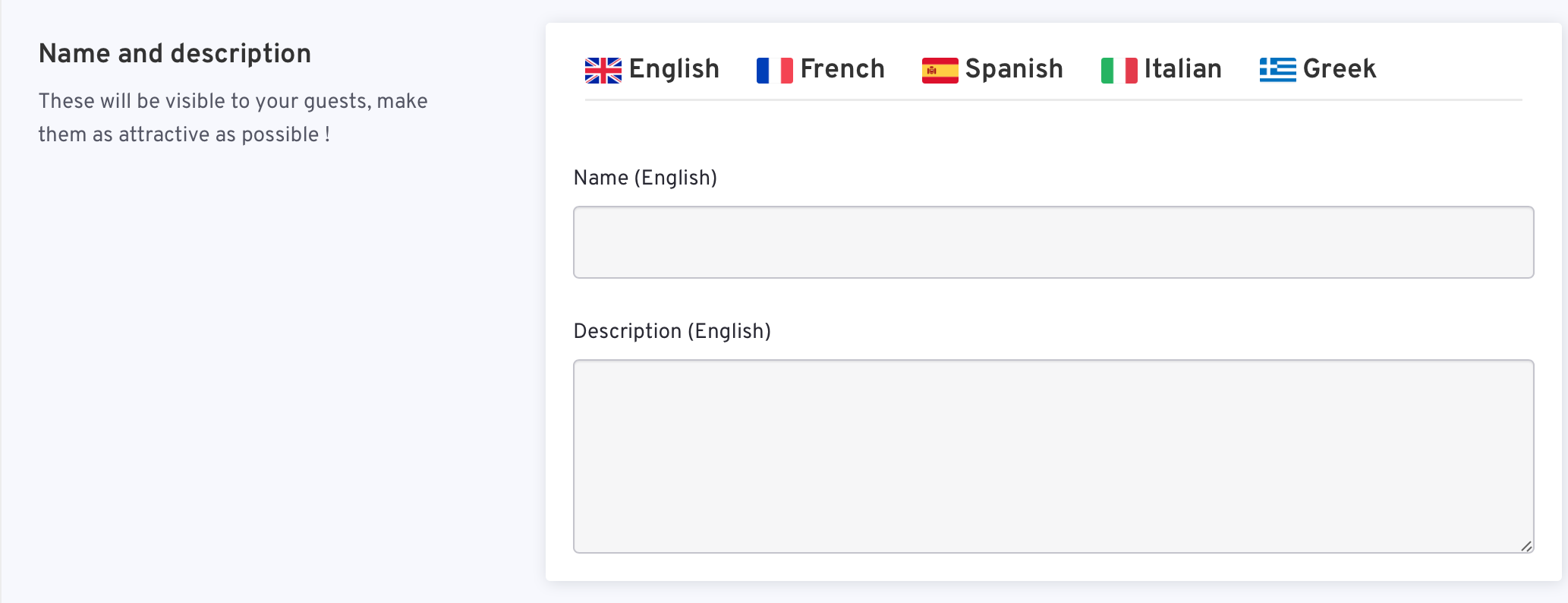This screenshot has height=603, width=1568.
Task: Click the United Kingdom flag icon
Action: (x=603, y=71)
